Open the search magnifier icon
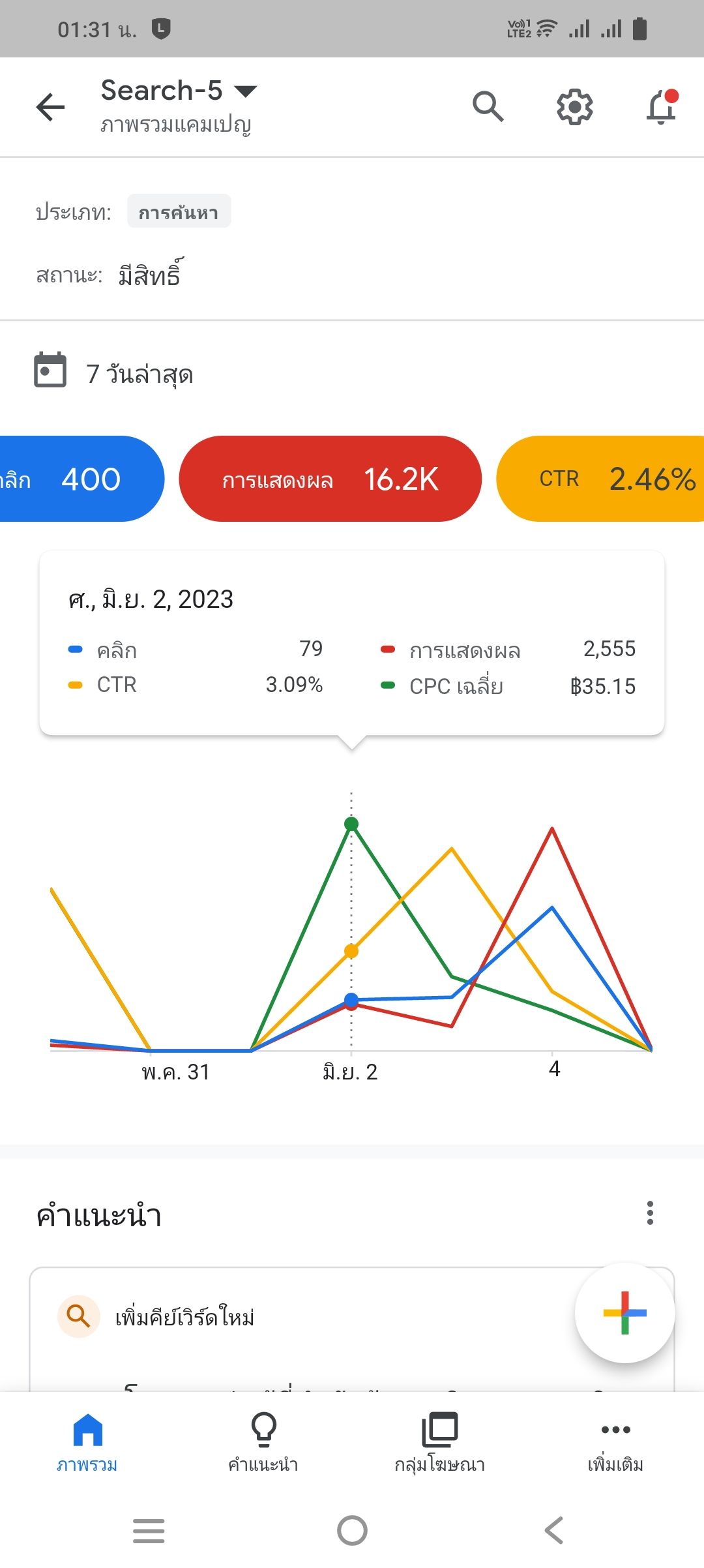704x1568 pixels. click(488, 106)
